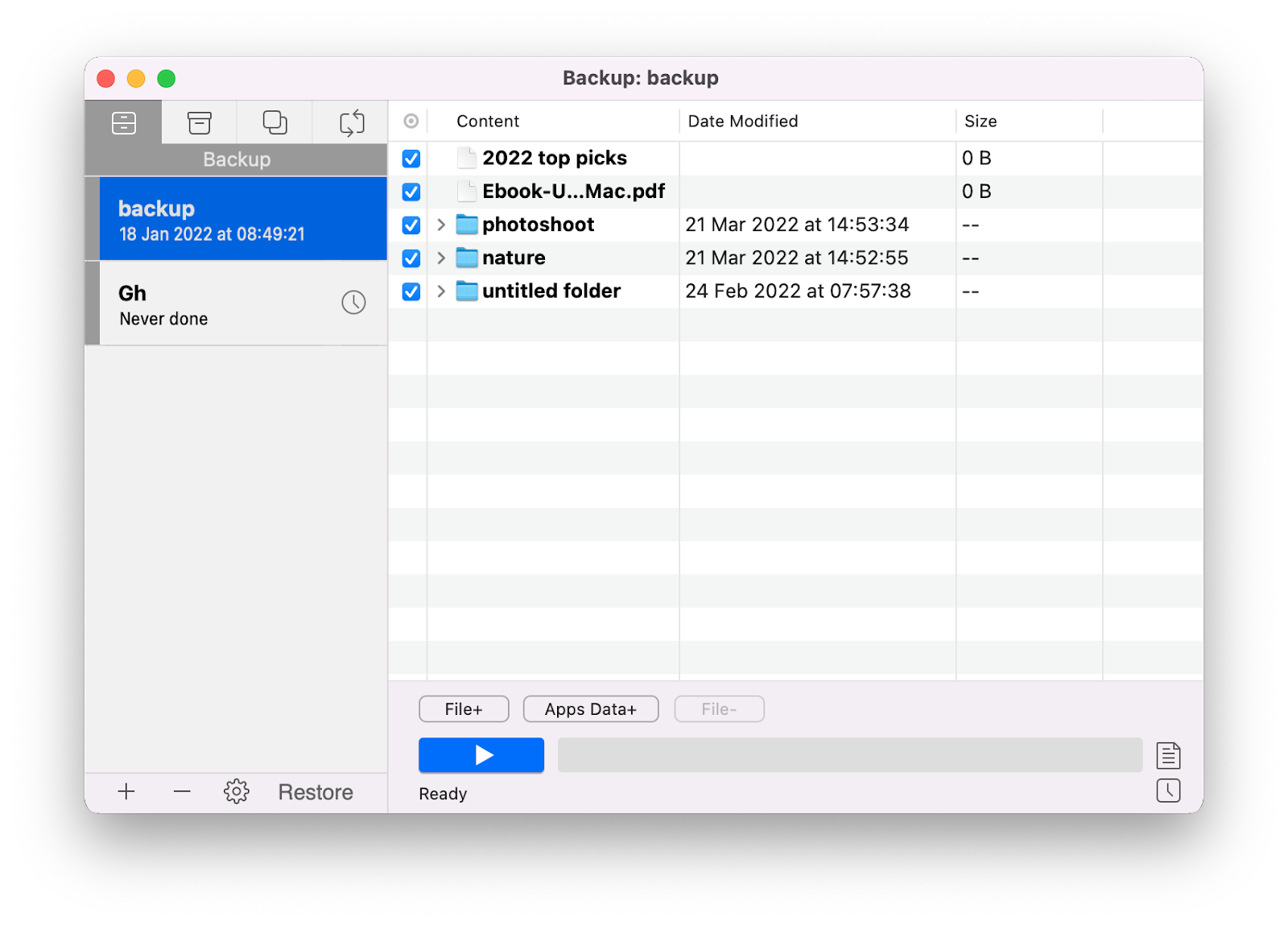Open the log view icon
Viewport: 1288px width, 925px height.
click(1169, 755)
